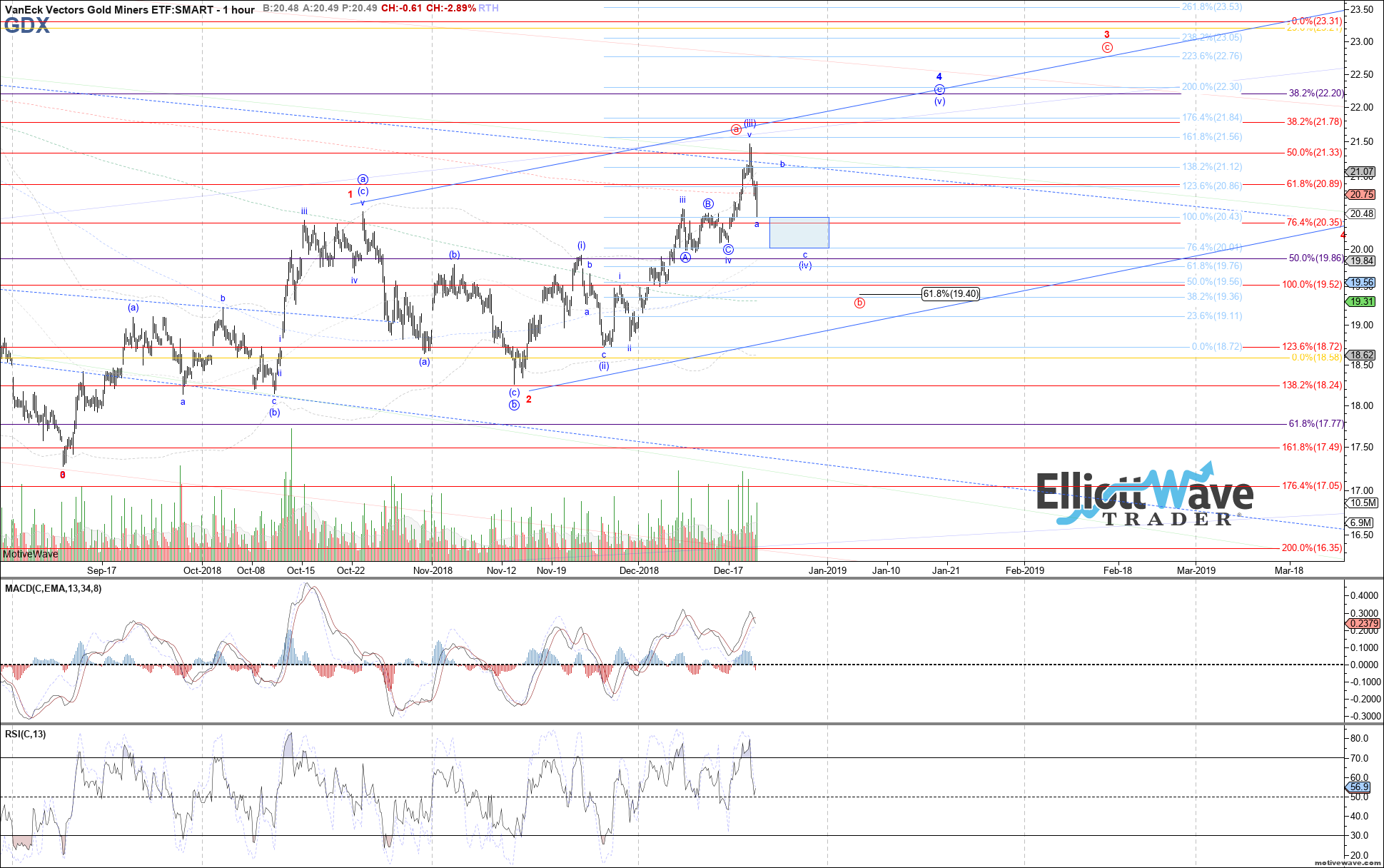This screenshot has width=1384, height=868.
Task: Open the motivewave.com link at bottom right
Action: [1348, 862]
